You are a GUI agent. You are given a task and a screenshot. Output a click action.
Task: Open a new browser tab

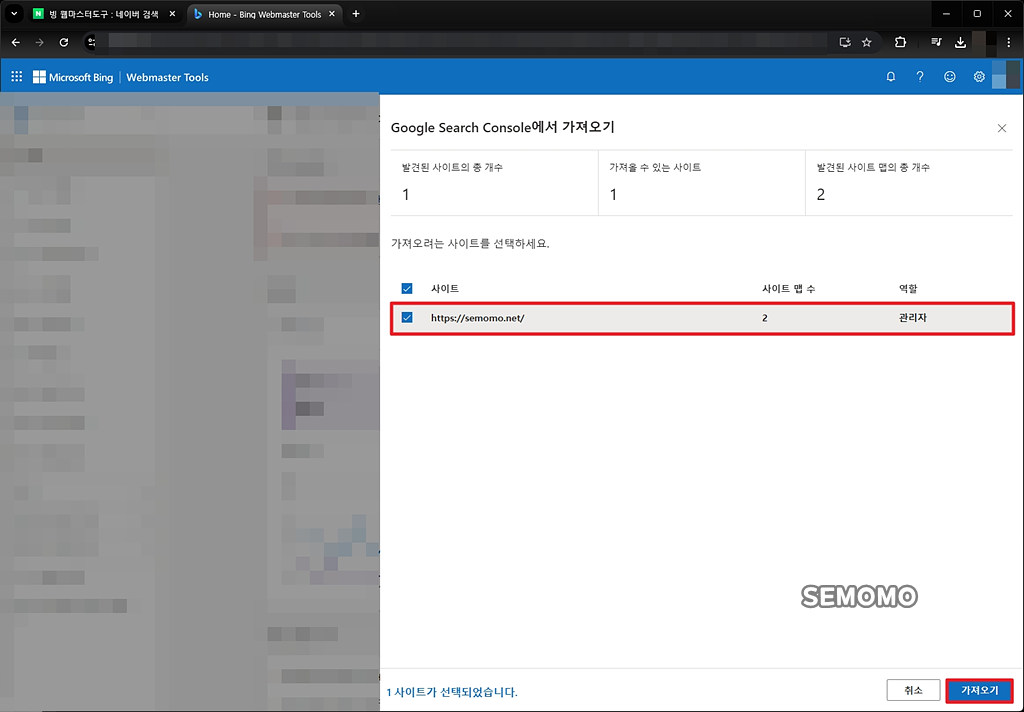pyautogui.click(x=356, y=14)
